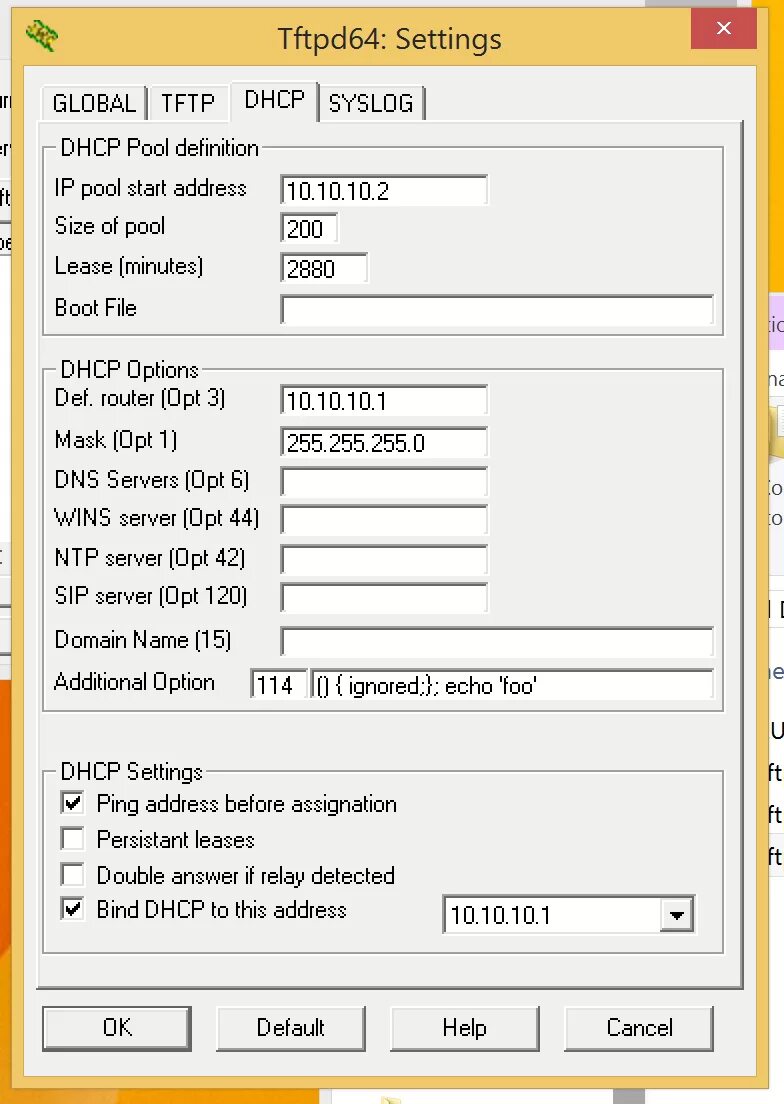This screenshot has width=784, height=1104.
Task: Click the Boot File input field
Action: [497, 310]
